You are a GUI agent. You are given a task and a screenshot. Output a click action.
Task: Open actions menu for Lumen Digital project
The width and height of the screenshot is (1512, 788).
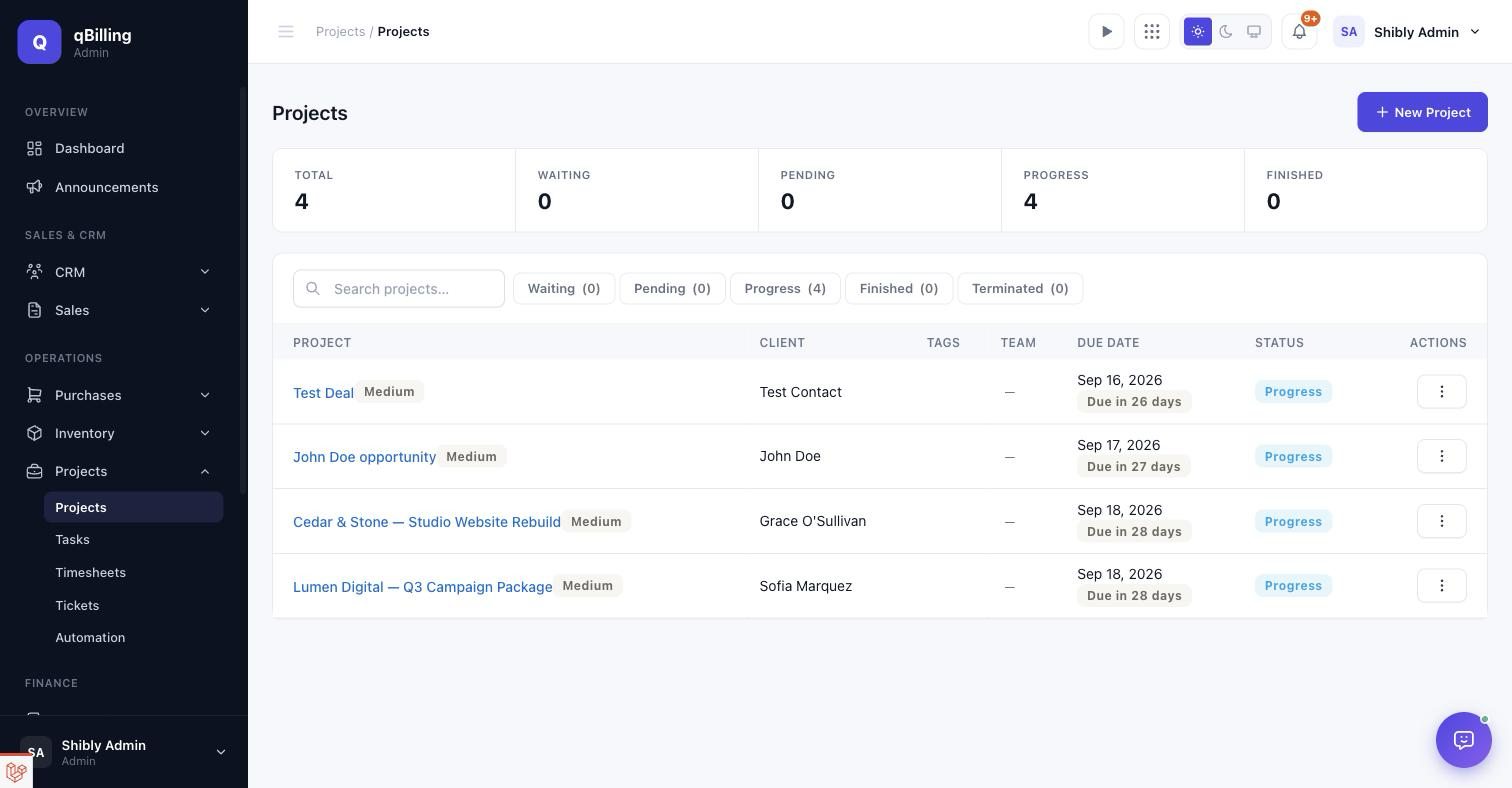coord(1441,586)
